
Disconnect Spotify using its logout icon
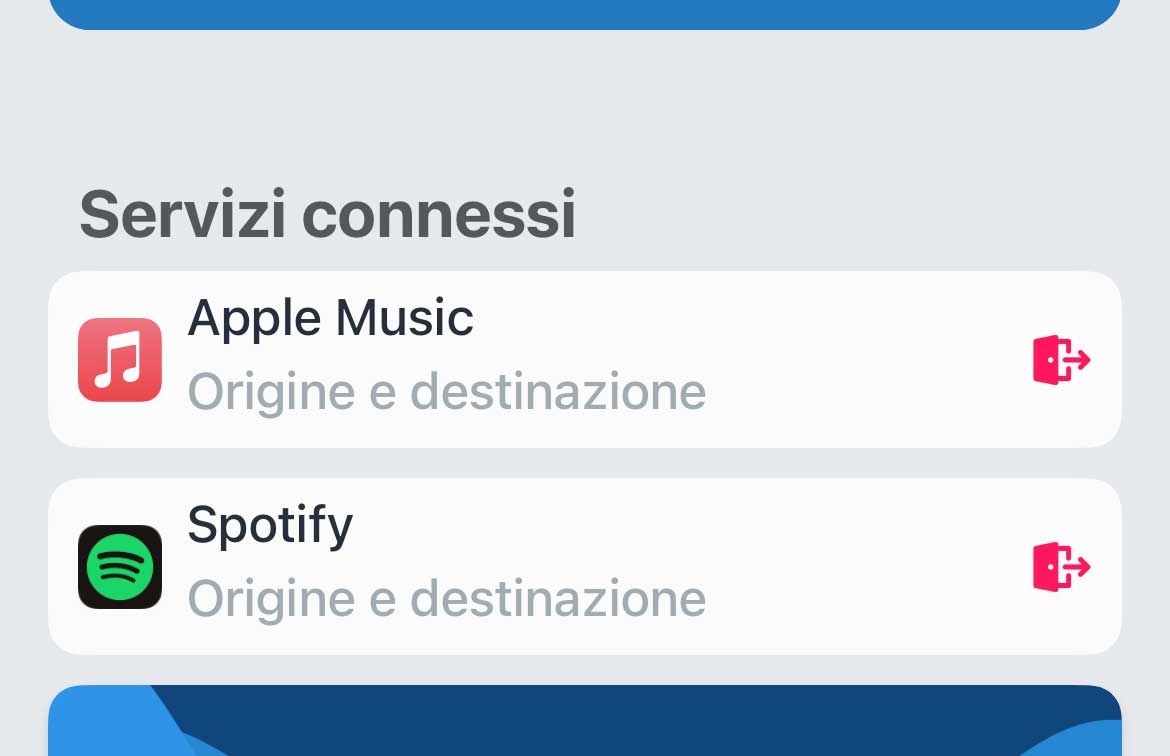tap(1061, 567)
